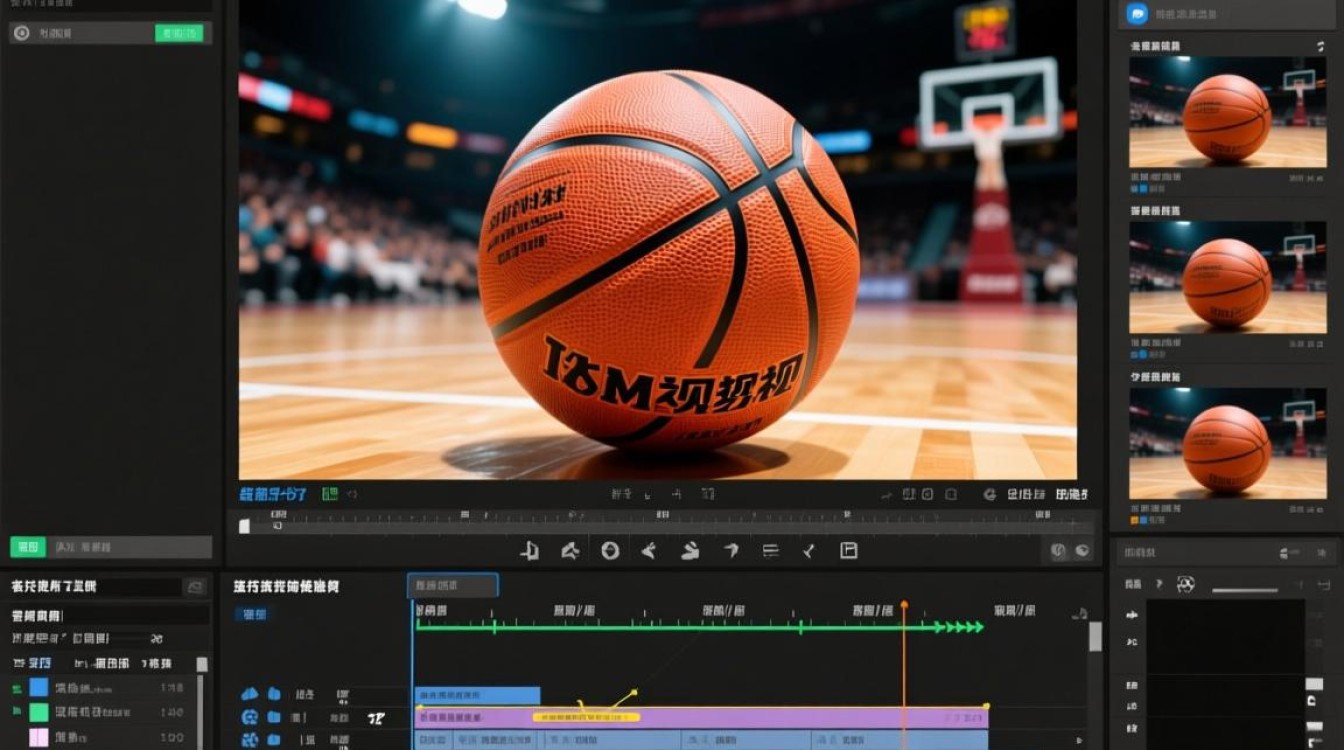Viewport: 1344px width, 750px height.
Task: Open the blue chat icon in right panel
Action: [1136, 14]
